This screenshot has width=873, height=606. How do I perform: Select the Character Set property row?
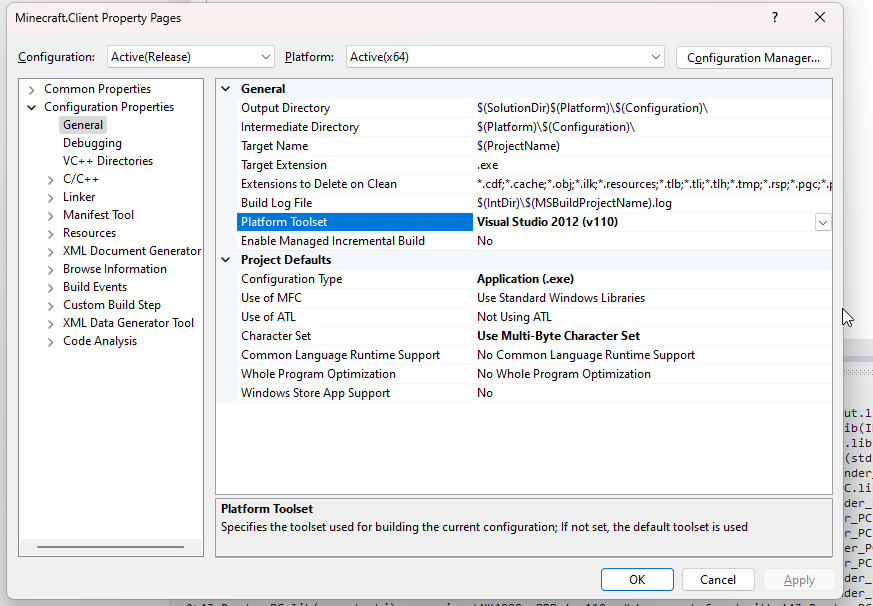276,336
